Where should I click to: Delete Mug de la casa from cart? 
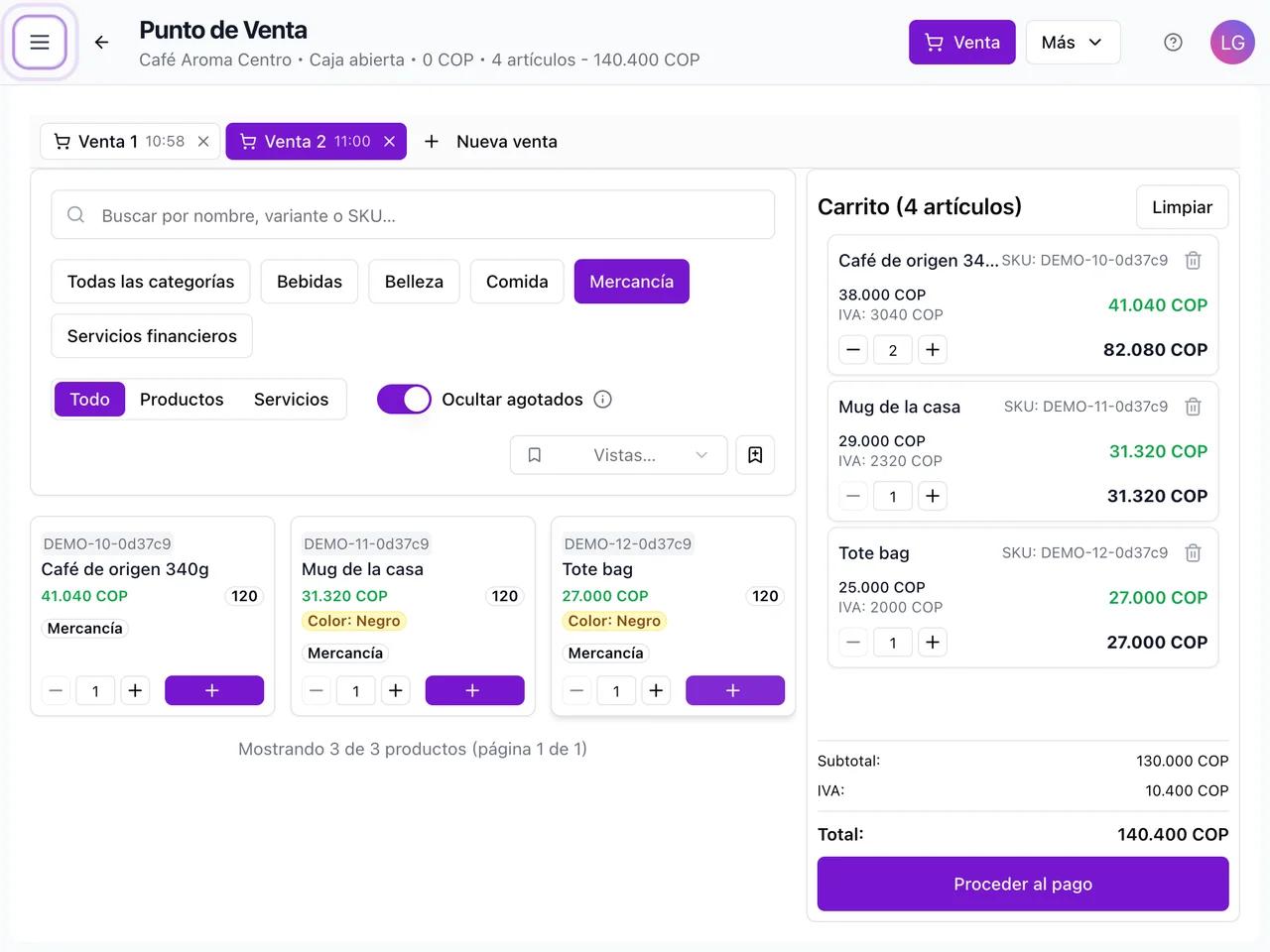(x=1194, y=407)
